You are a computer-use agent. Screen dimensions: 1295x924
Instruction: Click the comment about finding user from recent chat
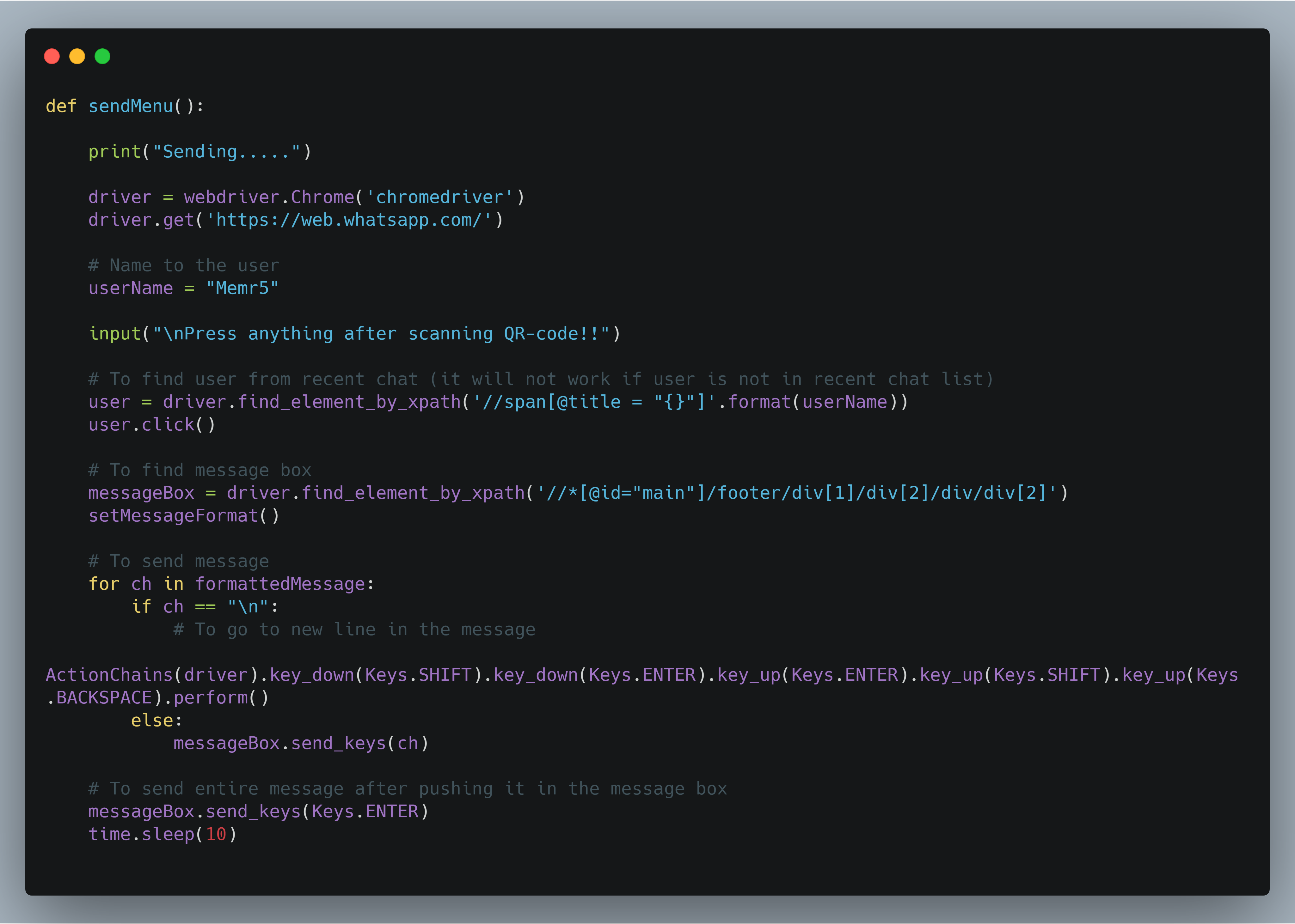click(541, 380)
